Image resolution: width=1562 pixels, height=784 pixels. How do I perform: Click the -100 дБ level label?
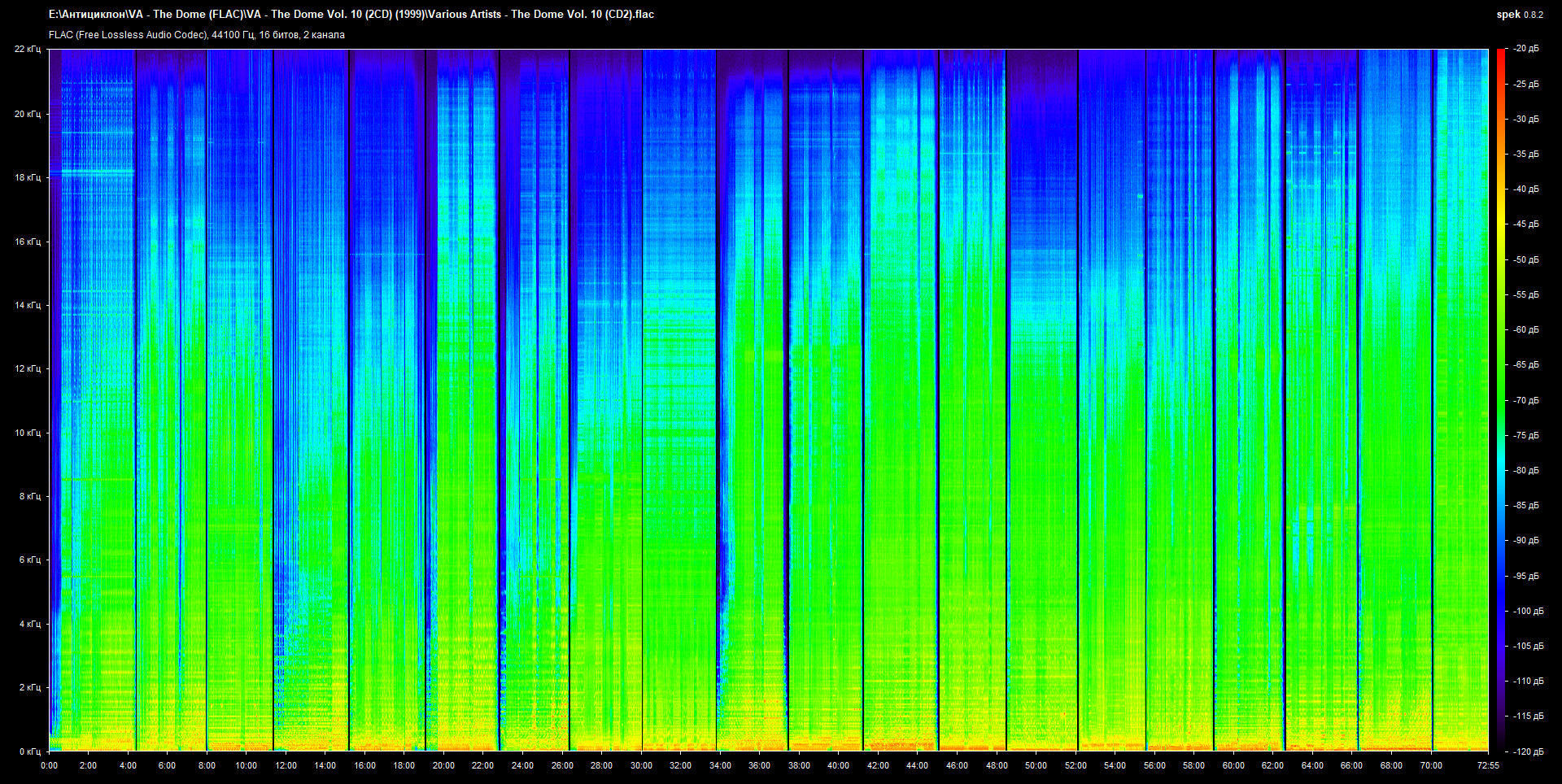coord(1528,611)
